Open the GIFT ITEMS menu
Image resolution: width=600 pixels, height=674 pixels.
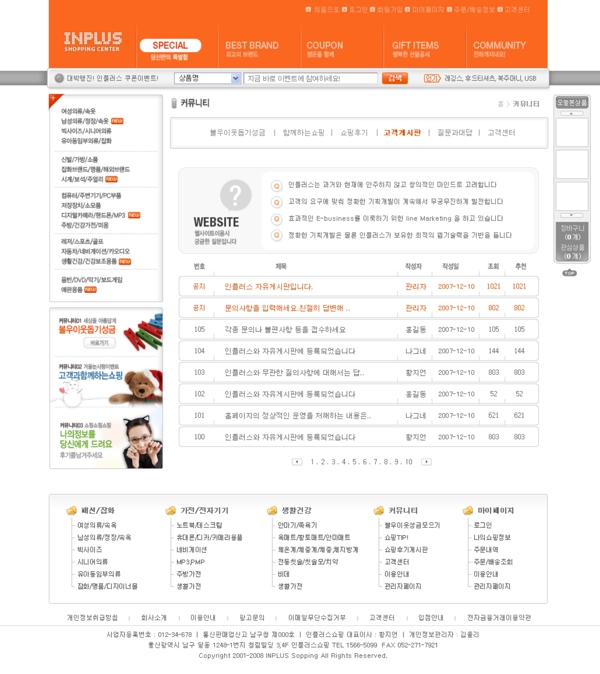[x=415, y=46]
